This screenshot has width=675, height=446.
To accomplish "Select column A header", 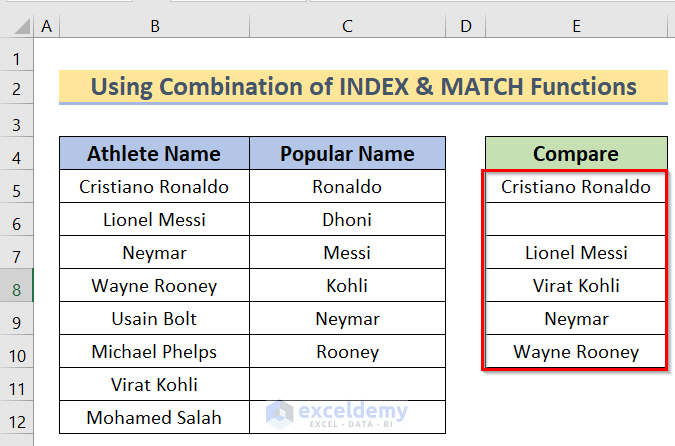I will tap(47, 26).
